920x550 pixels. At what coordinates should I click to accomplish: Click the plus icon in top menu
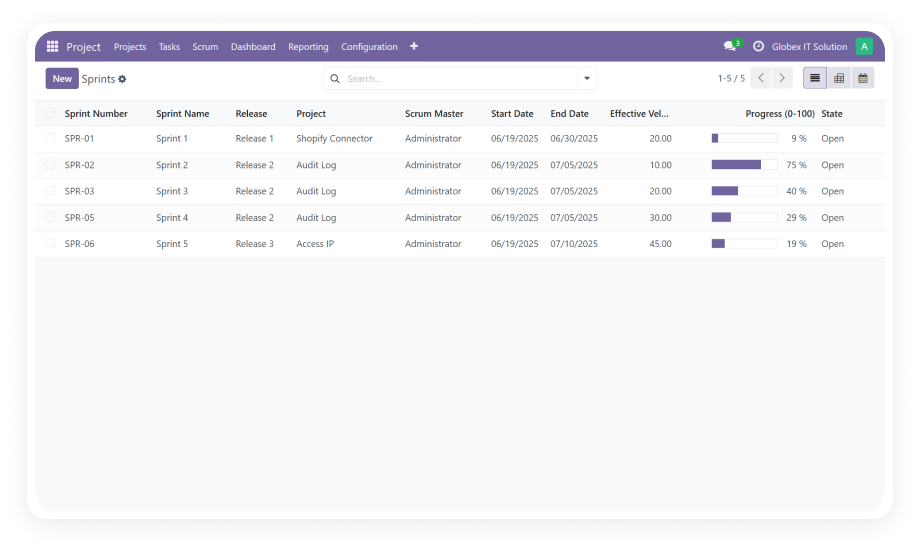[x=414, y=46]
